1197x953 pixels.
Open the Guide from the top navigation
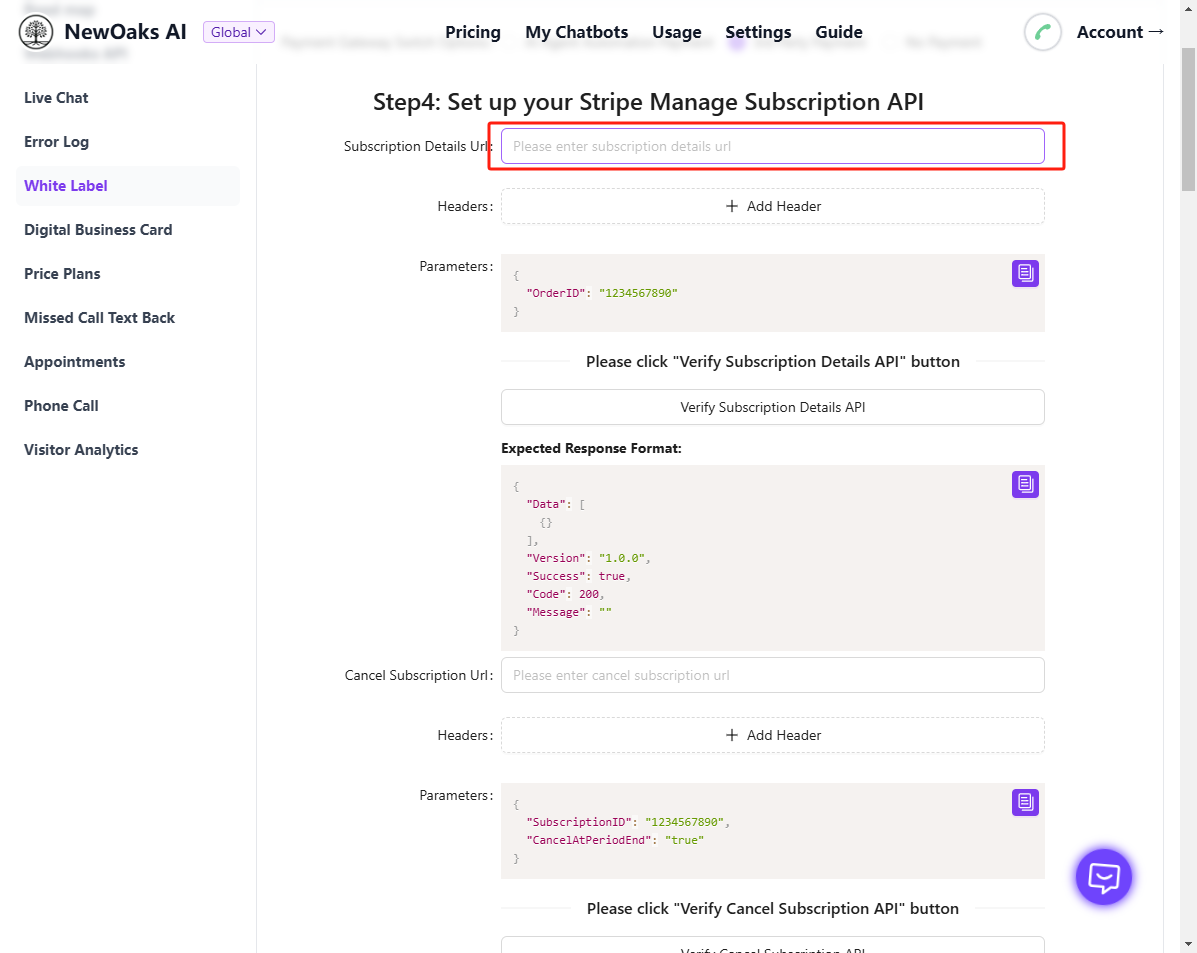point(838,32)
